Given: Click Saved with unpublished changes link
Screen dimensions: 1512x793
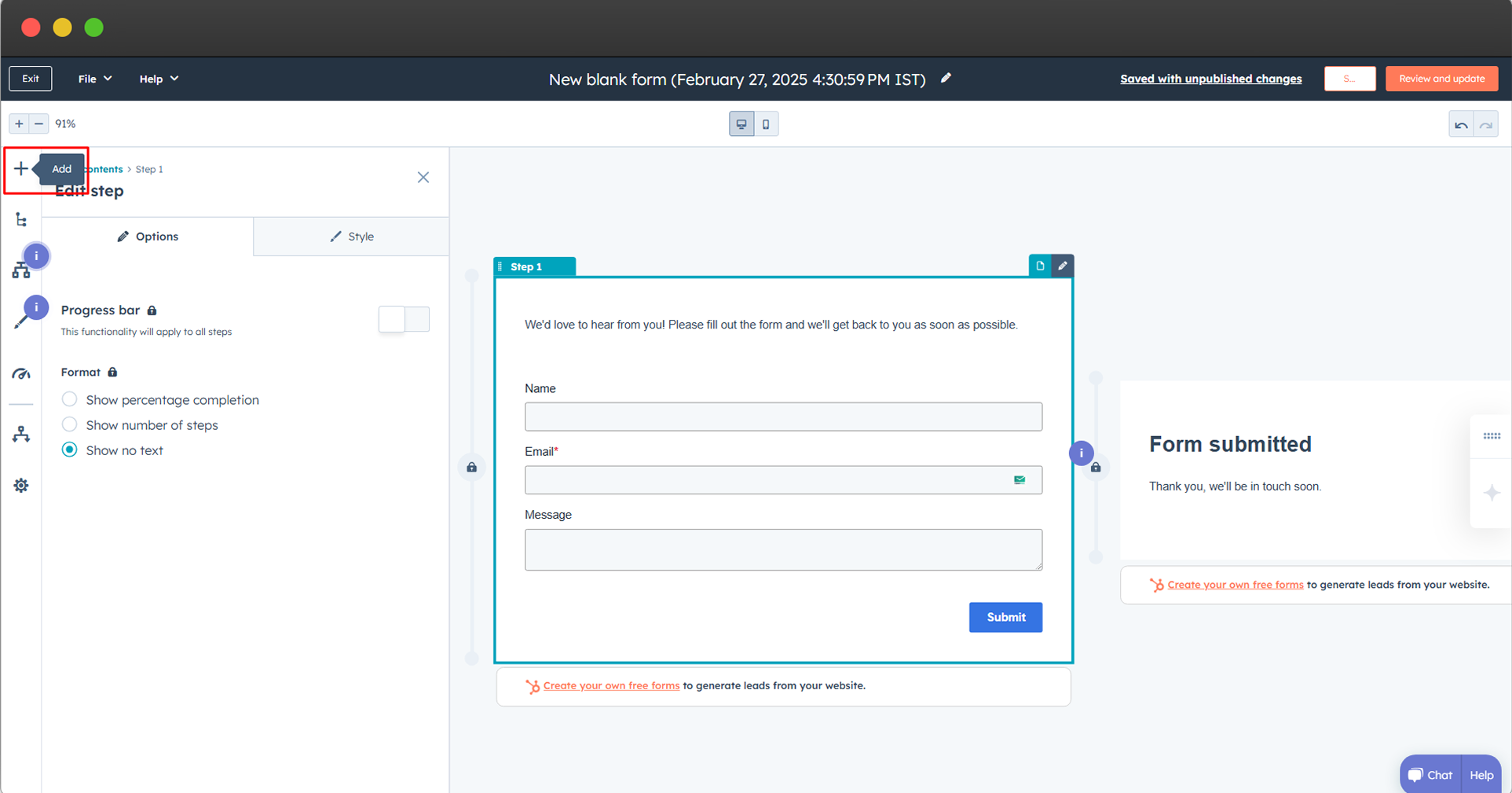Looking at the screenshot, I should [1210, 79].
